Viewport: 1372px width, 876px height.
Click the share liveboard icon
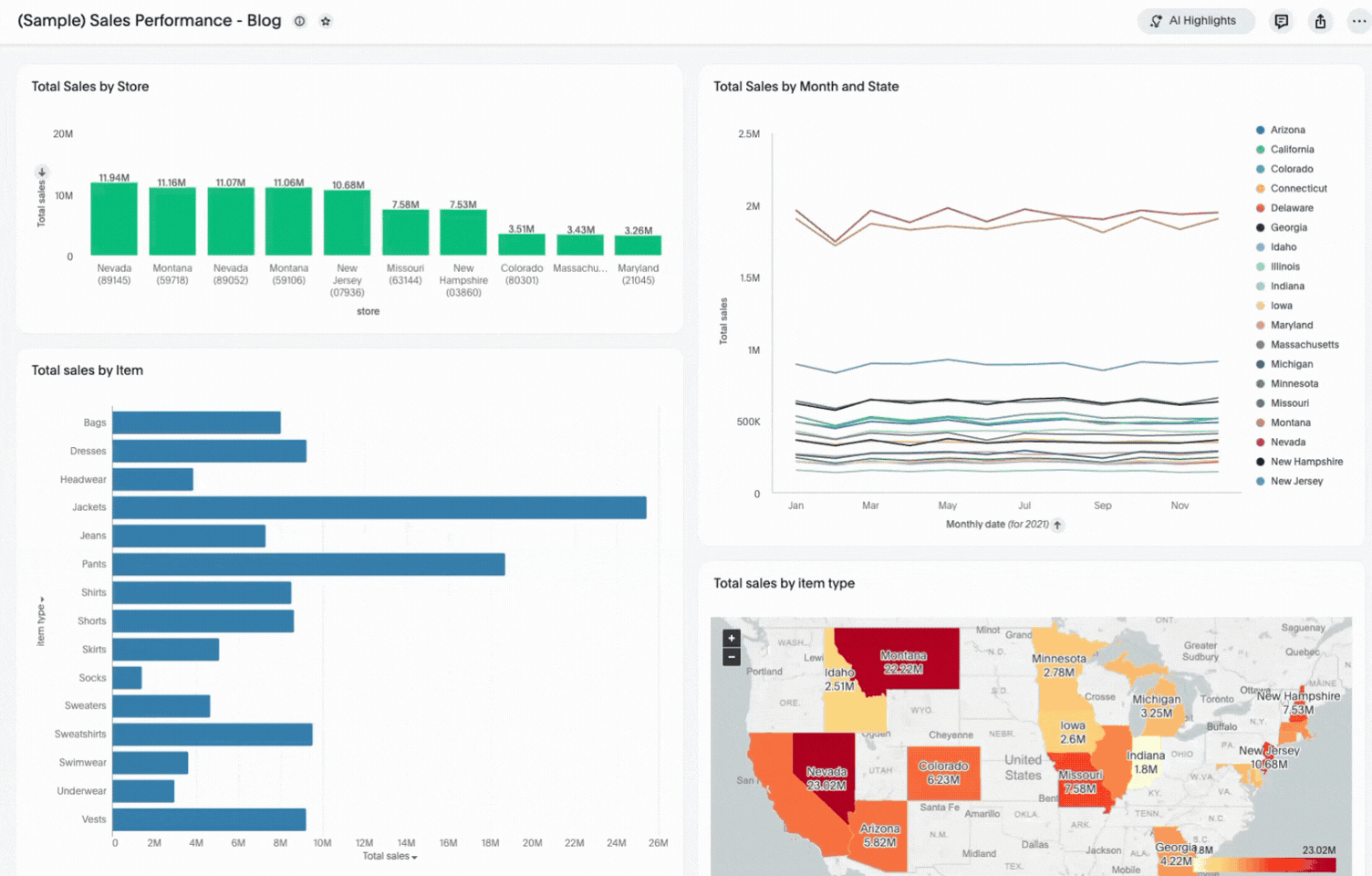pyautogui.click(x=1320, y=21)
